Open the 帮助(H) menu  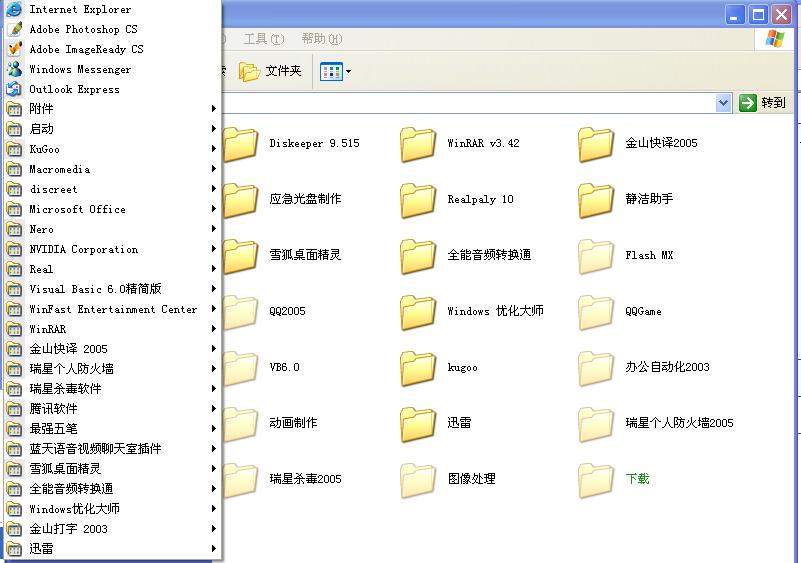pyautogui.click(x=322, y=39)
